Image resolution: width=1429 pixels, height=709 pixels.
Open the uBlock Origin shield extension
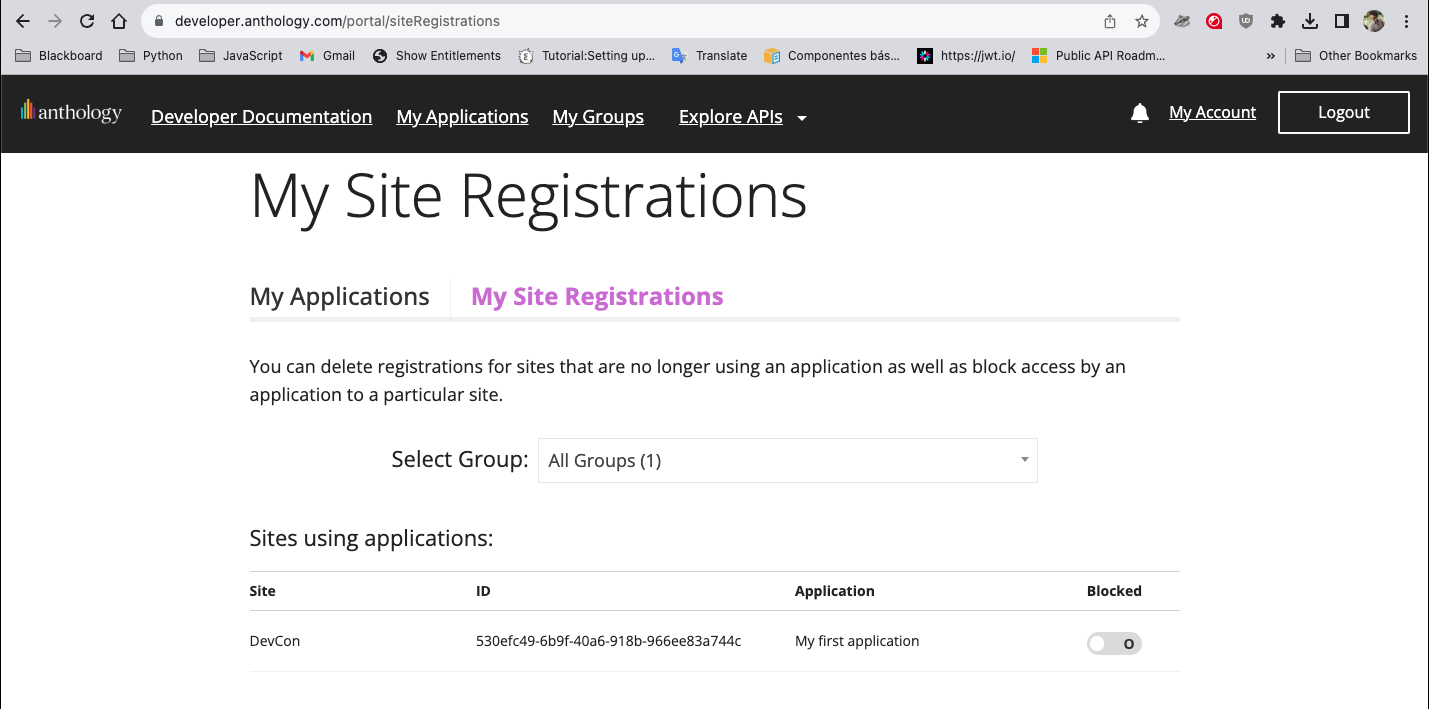(1246, 21)
